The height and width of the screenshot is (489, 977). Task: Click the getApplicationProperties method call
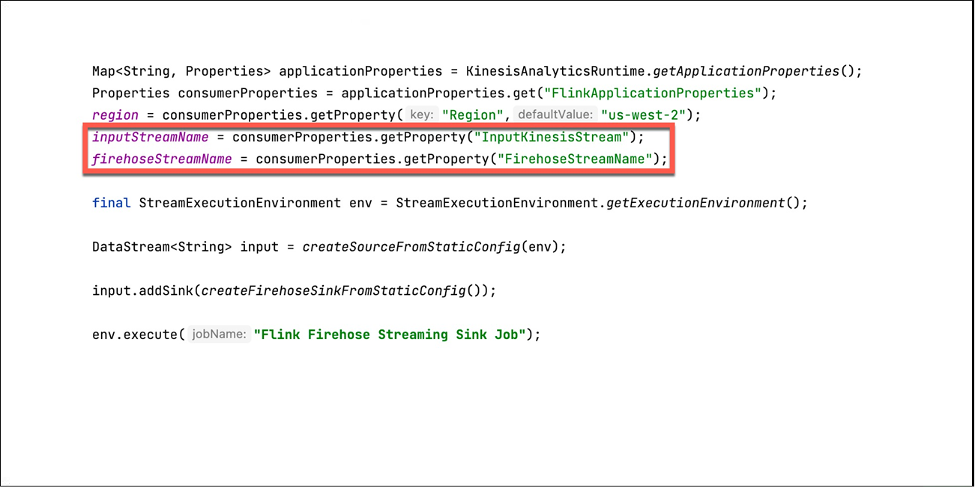click(x=746, y=71)
